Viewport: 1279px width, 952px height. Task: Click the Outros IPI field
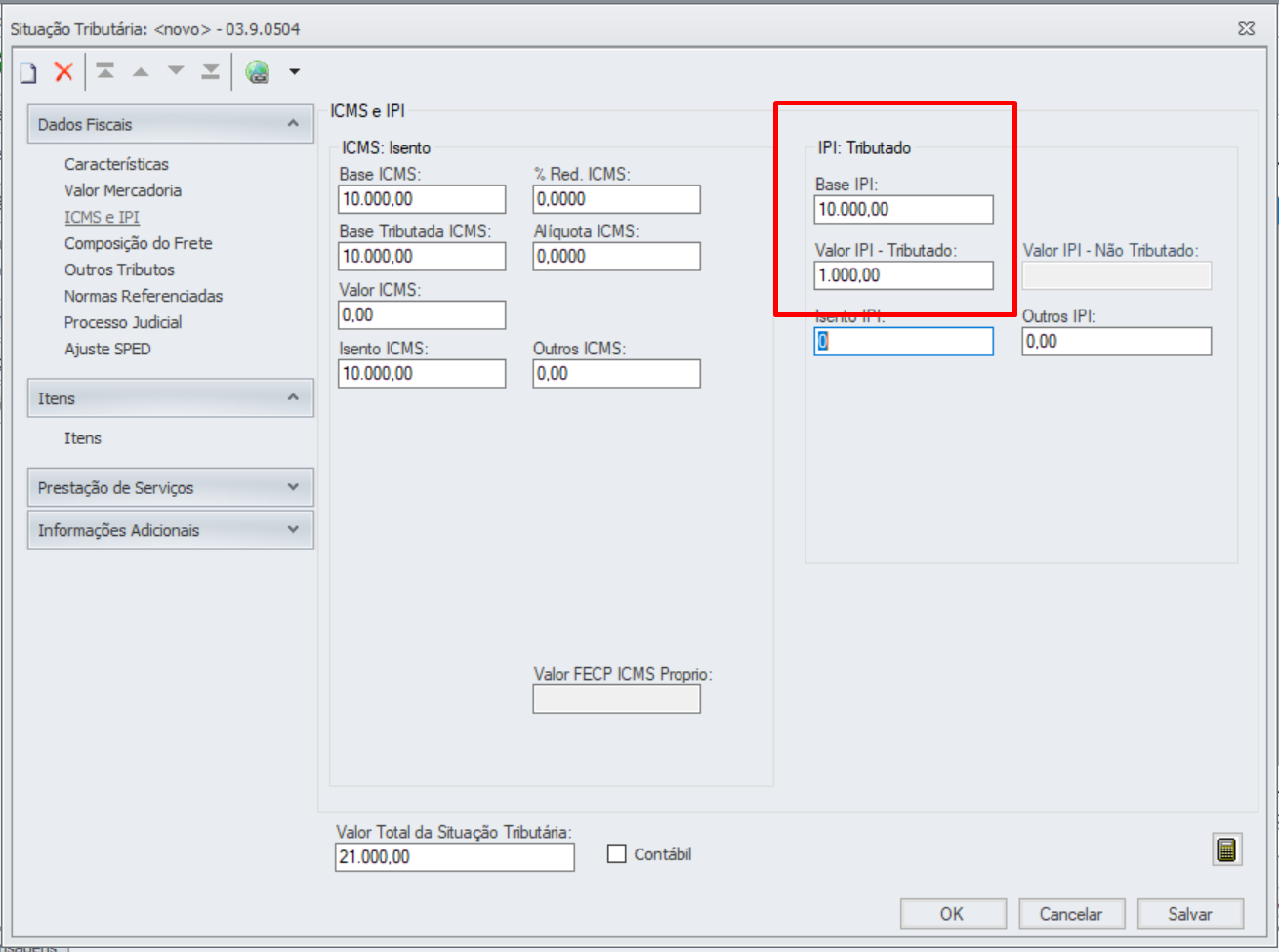click(x=1117, y=341)
